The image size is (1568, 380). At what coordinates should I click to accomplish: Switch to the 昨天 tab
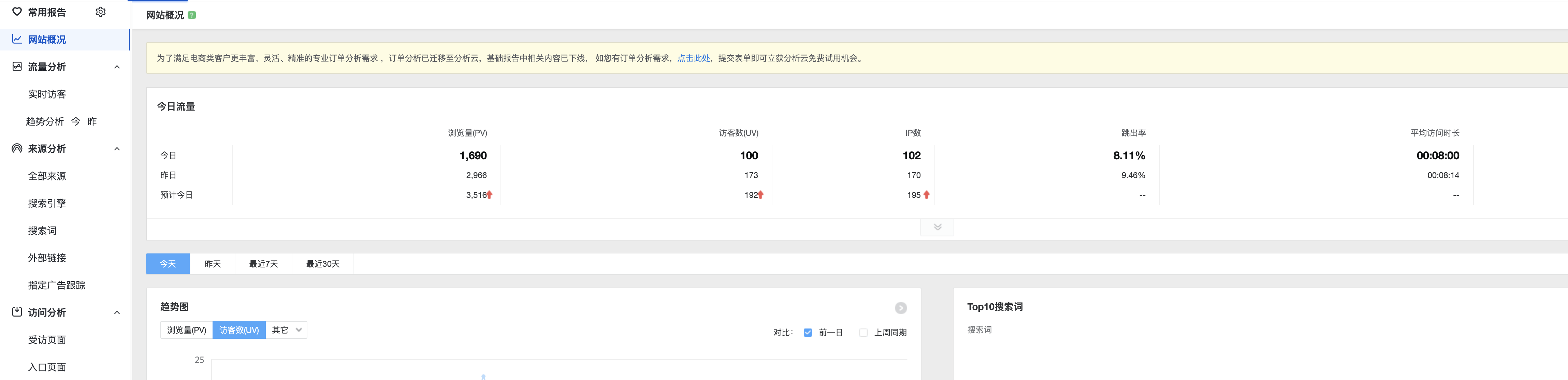(x=213, y=264)
